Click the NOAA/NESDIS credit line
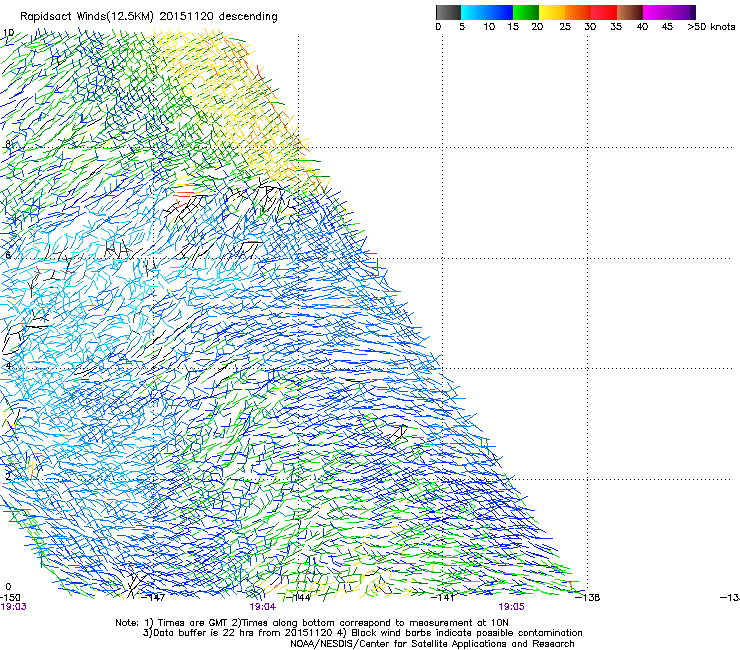 point(432,644)
